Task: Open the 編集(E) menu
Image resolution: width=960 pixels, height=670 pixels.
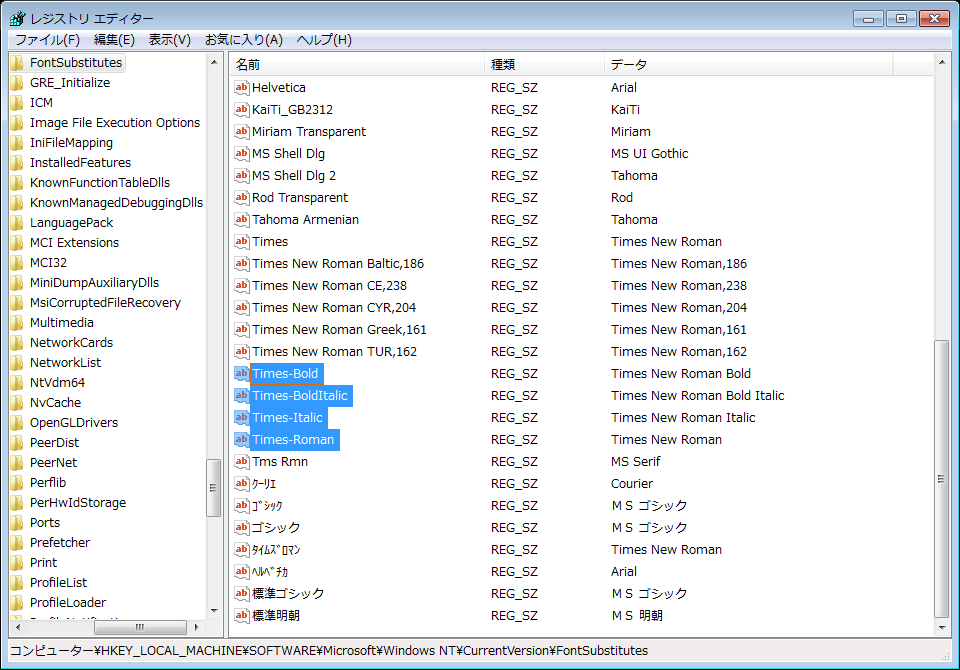Action: (114, 40)
